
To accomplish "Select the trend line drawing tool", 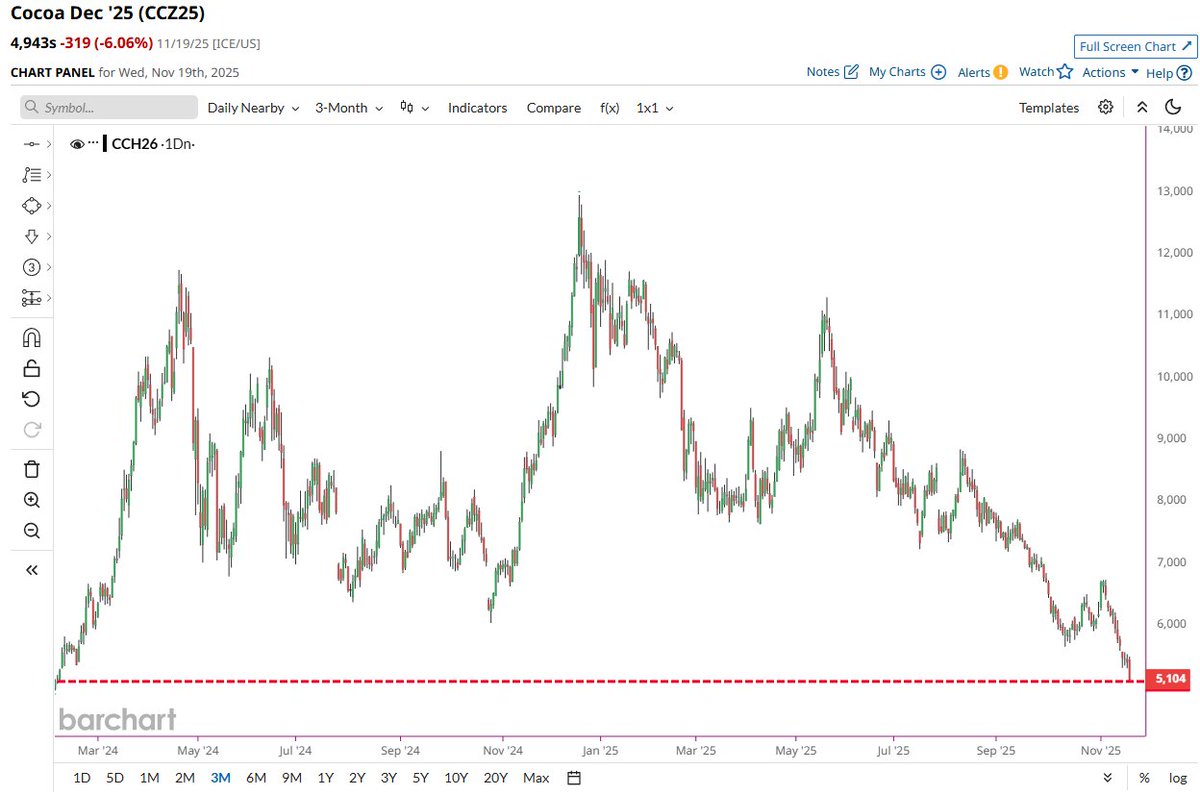I will click(31, 144).
